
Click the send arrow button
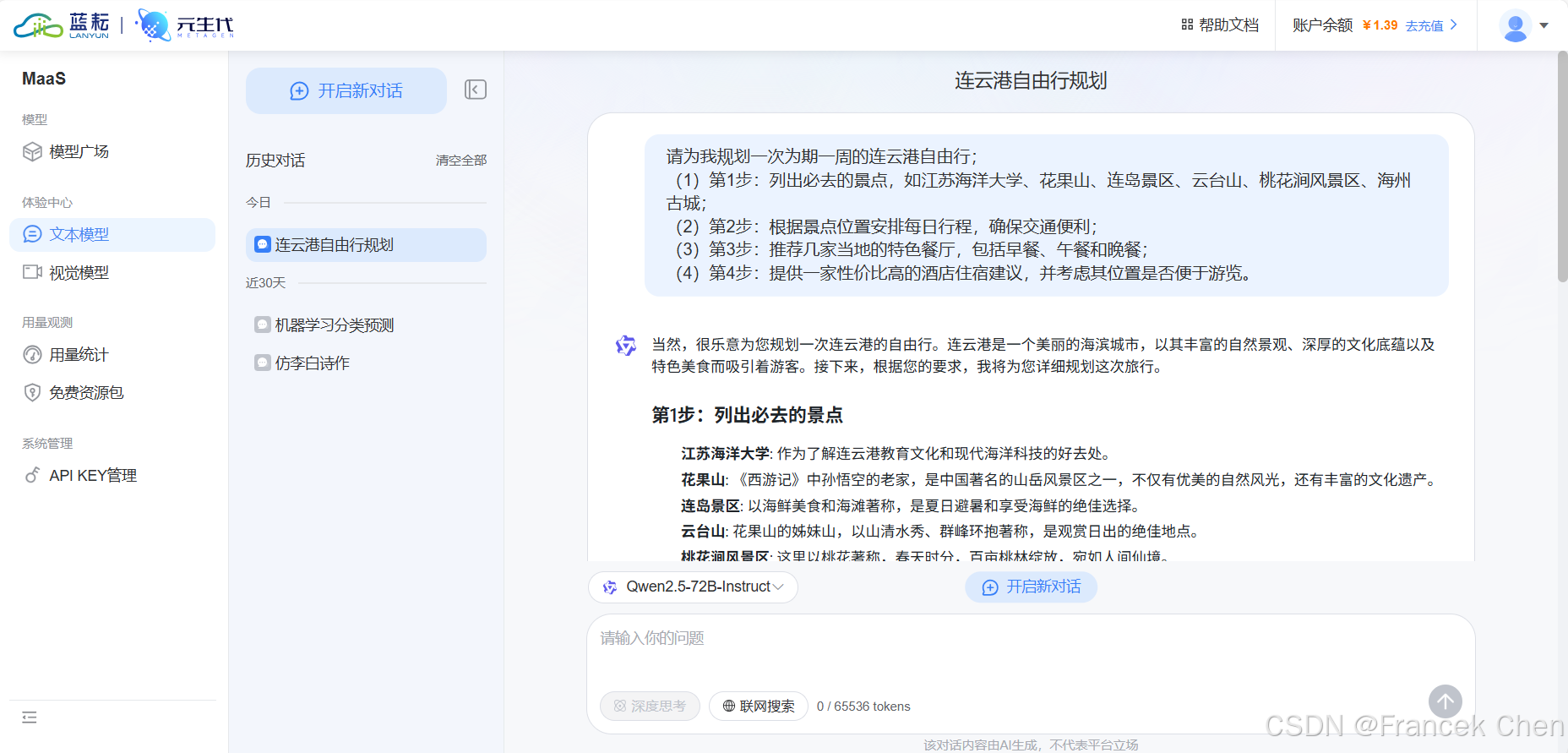point(1445,701)
